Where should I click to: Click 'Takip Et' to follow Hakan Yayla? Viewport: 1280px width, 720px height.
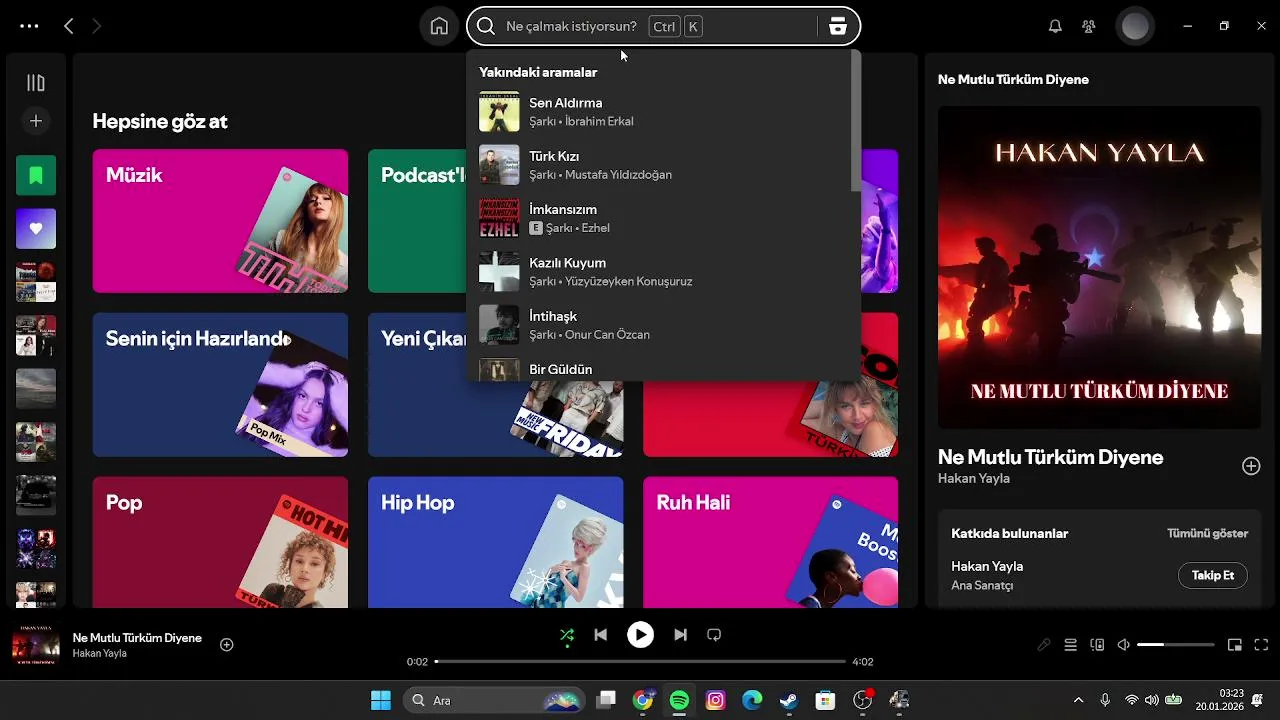(1213, 575)
